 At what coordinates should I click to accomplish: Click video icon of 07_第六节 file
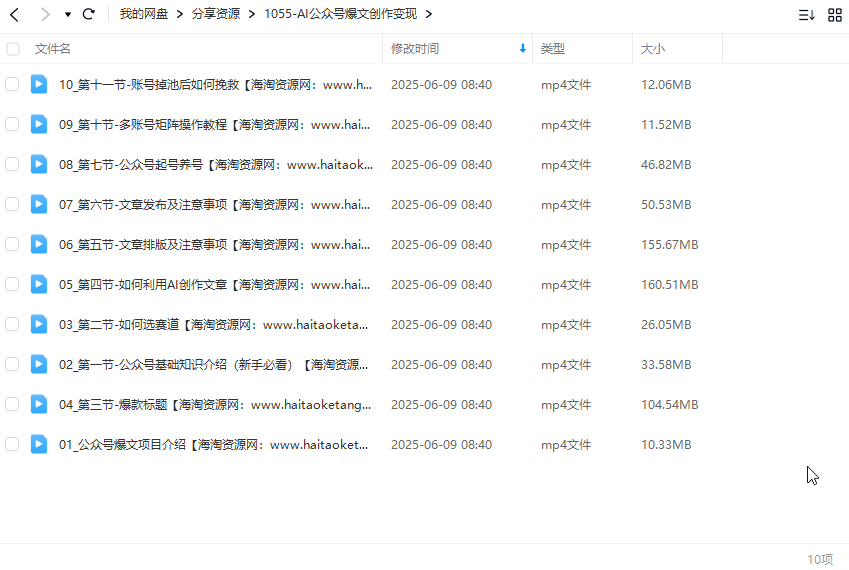[39, 204]
